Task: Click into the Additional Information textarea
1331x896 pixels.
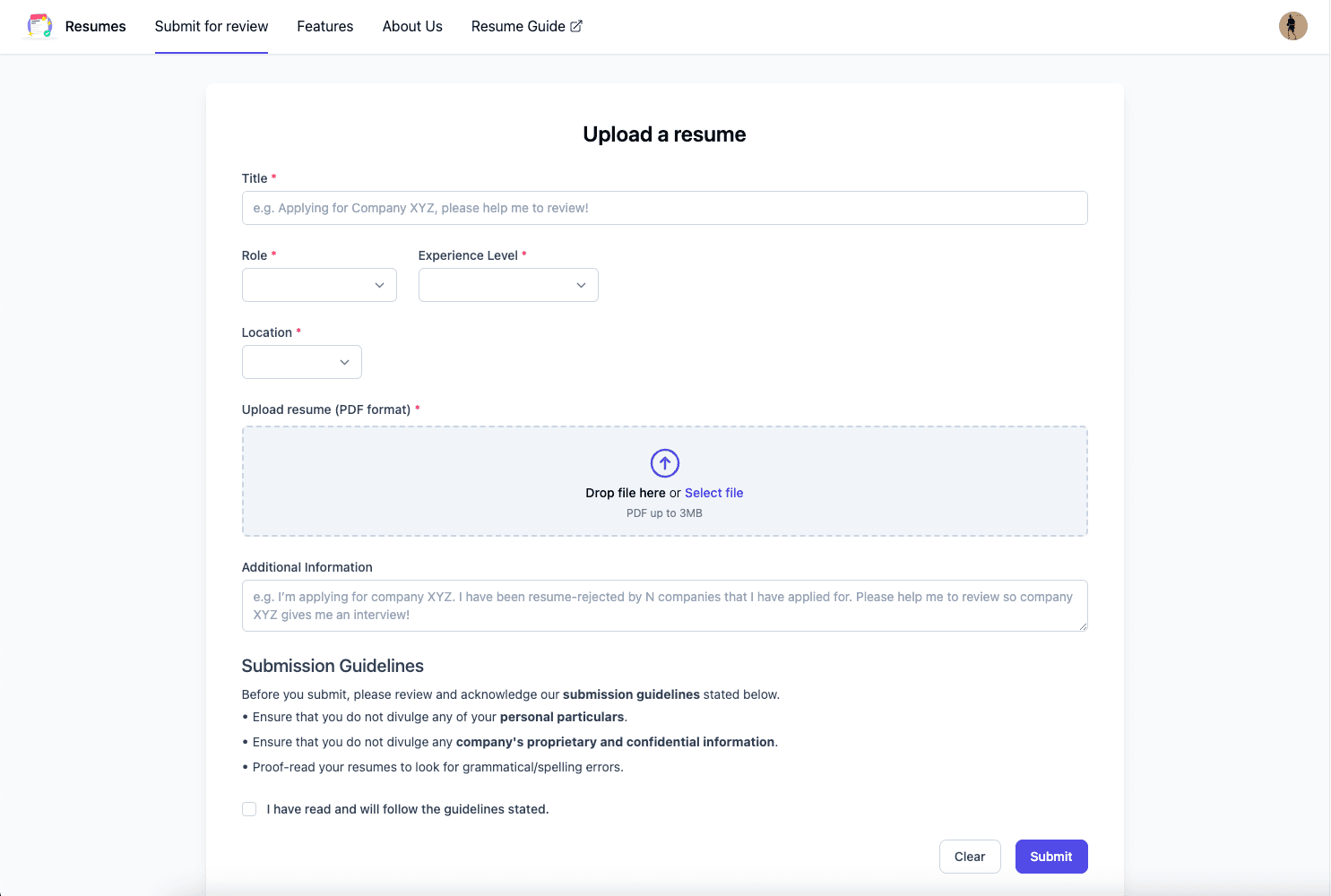Action: pos(664,606)
